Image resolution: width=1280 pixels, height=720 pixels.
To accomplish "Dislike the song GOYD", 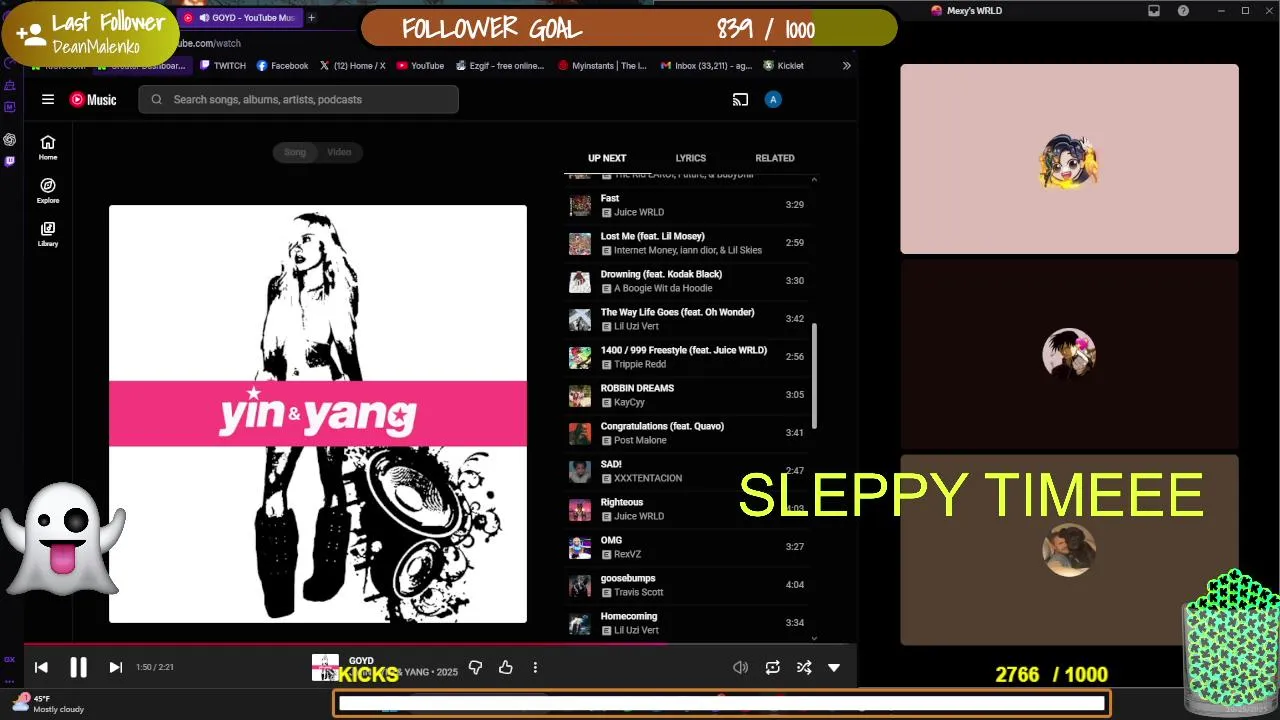I will coord(475,667).
